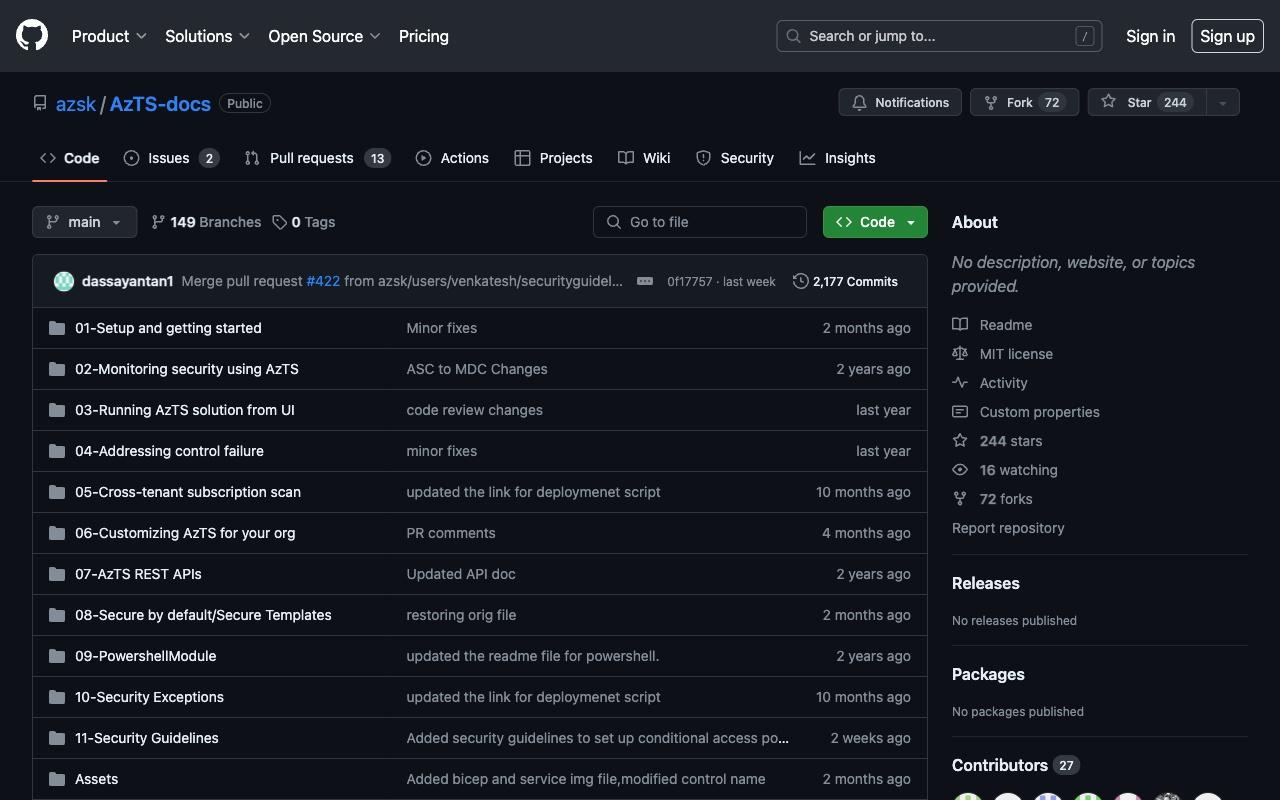This screenshot has width=1280, height=800.
Task: Open the AzTS-docs repository link
Action: coord(160,104)
